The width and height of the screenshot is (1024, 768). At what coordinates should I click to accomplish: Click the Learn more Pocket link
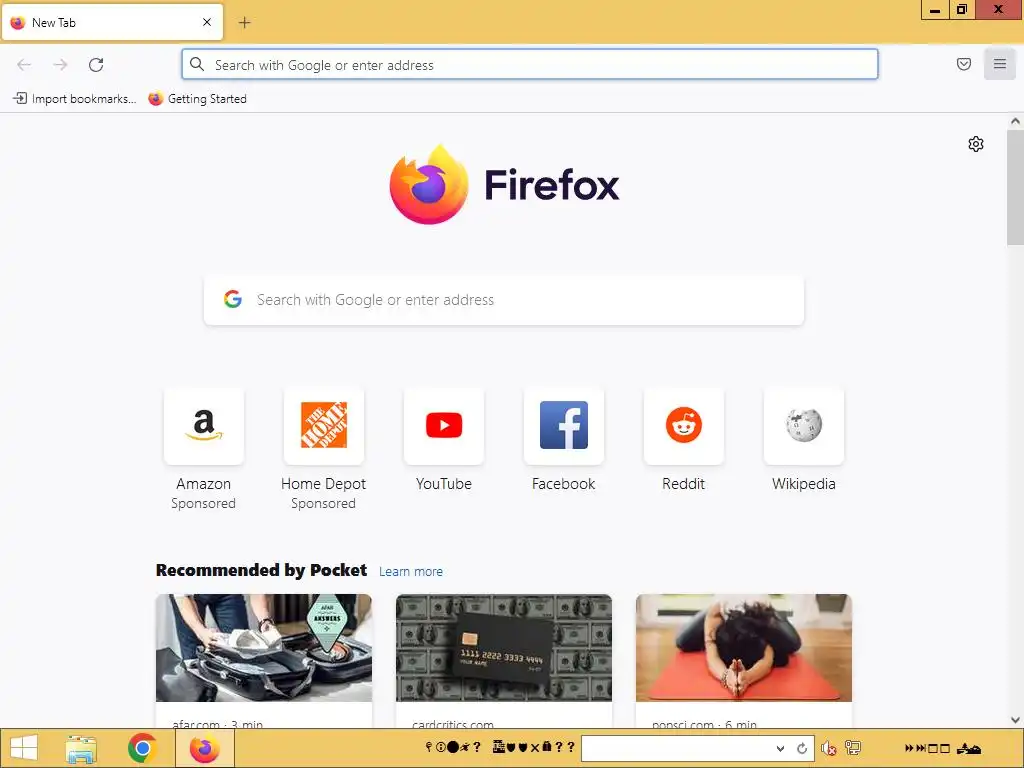411,571
